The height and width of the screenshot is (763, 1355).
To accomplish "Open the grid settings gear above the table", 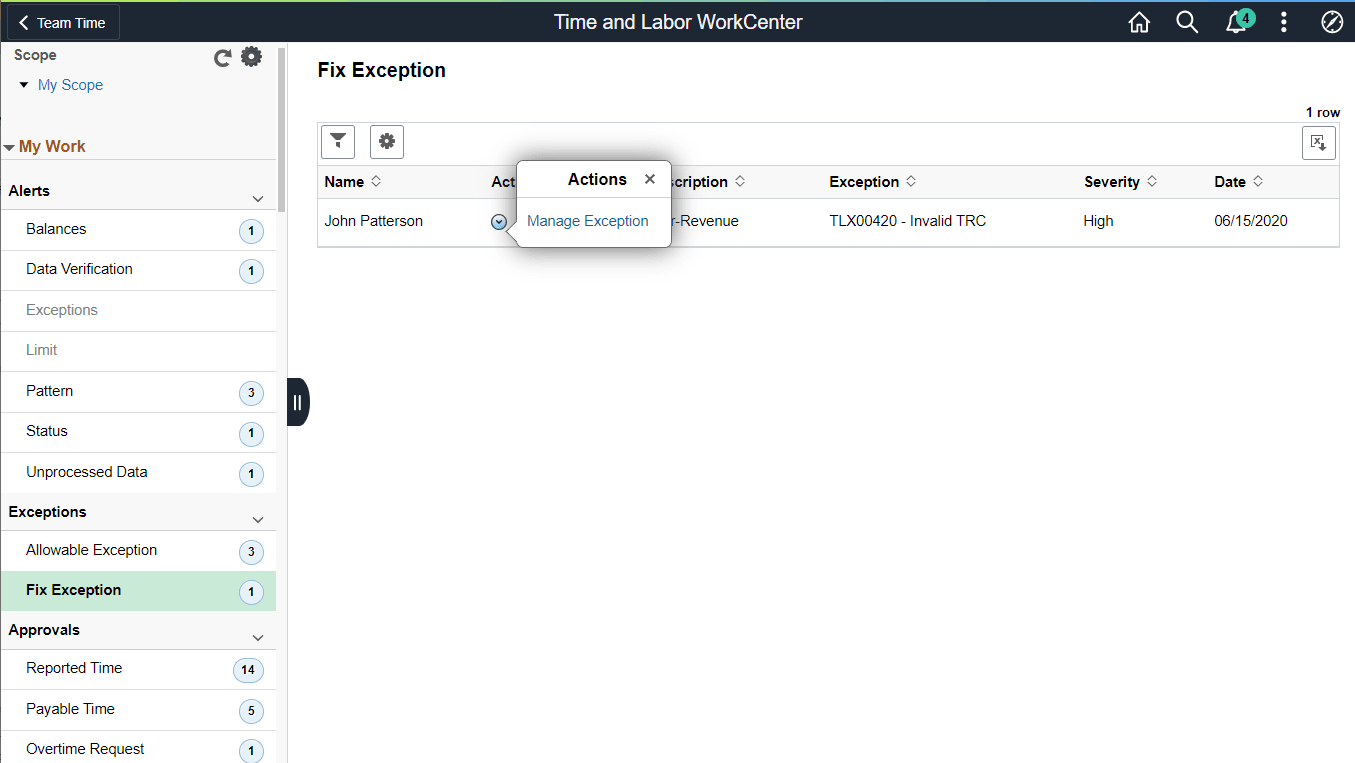I will coord(387,142).
